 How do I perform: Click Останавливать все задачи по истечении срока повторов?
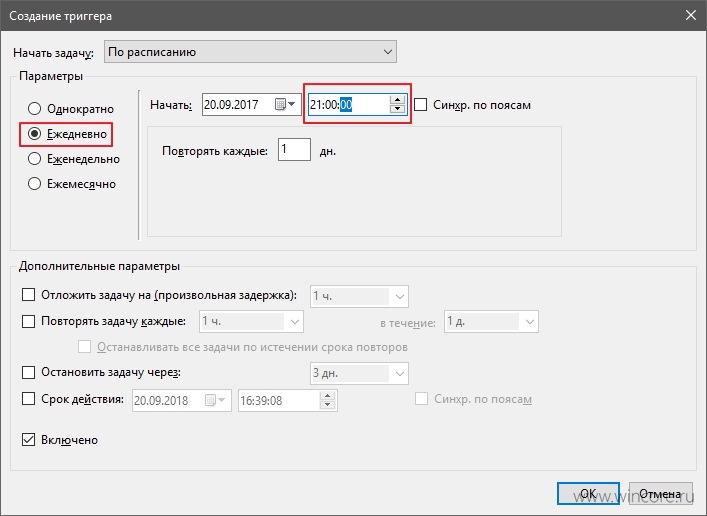[84, 347]
